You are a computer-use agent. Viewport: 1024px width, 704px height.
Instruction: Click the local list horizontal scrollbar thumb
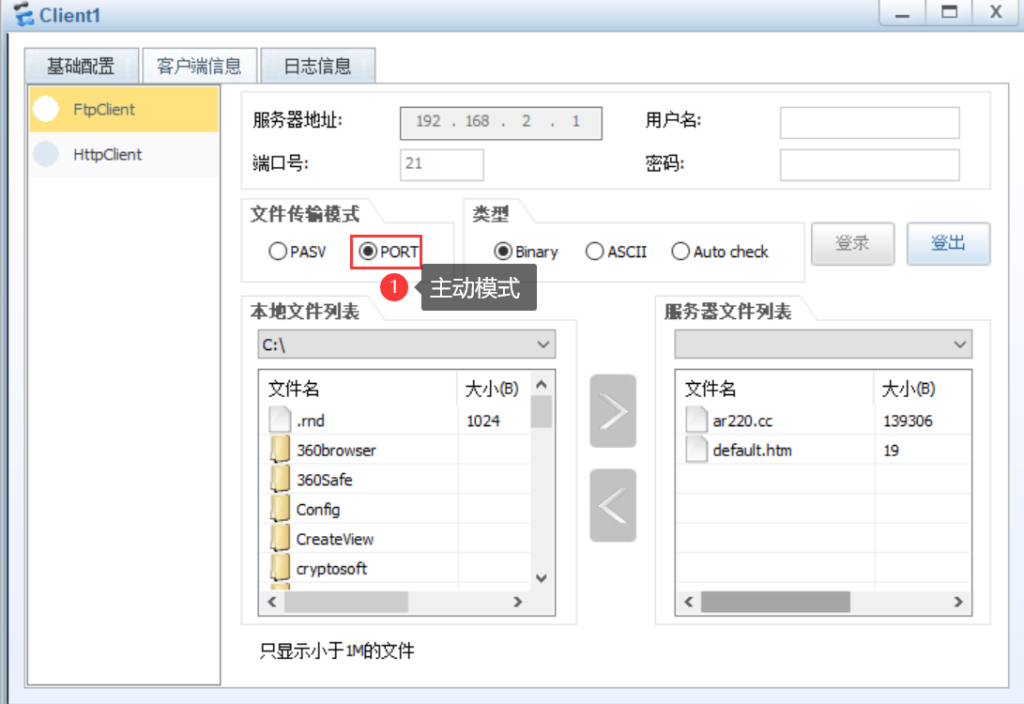(346, 601)
